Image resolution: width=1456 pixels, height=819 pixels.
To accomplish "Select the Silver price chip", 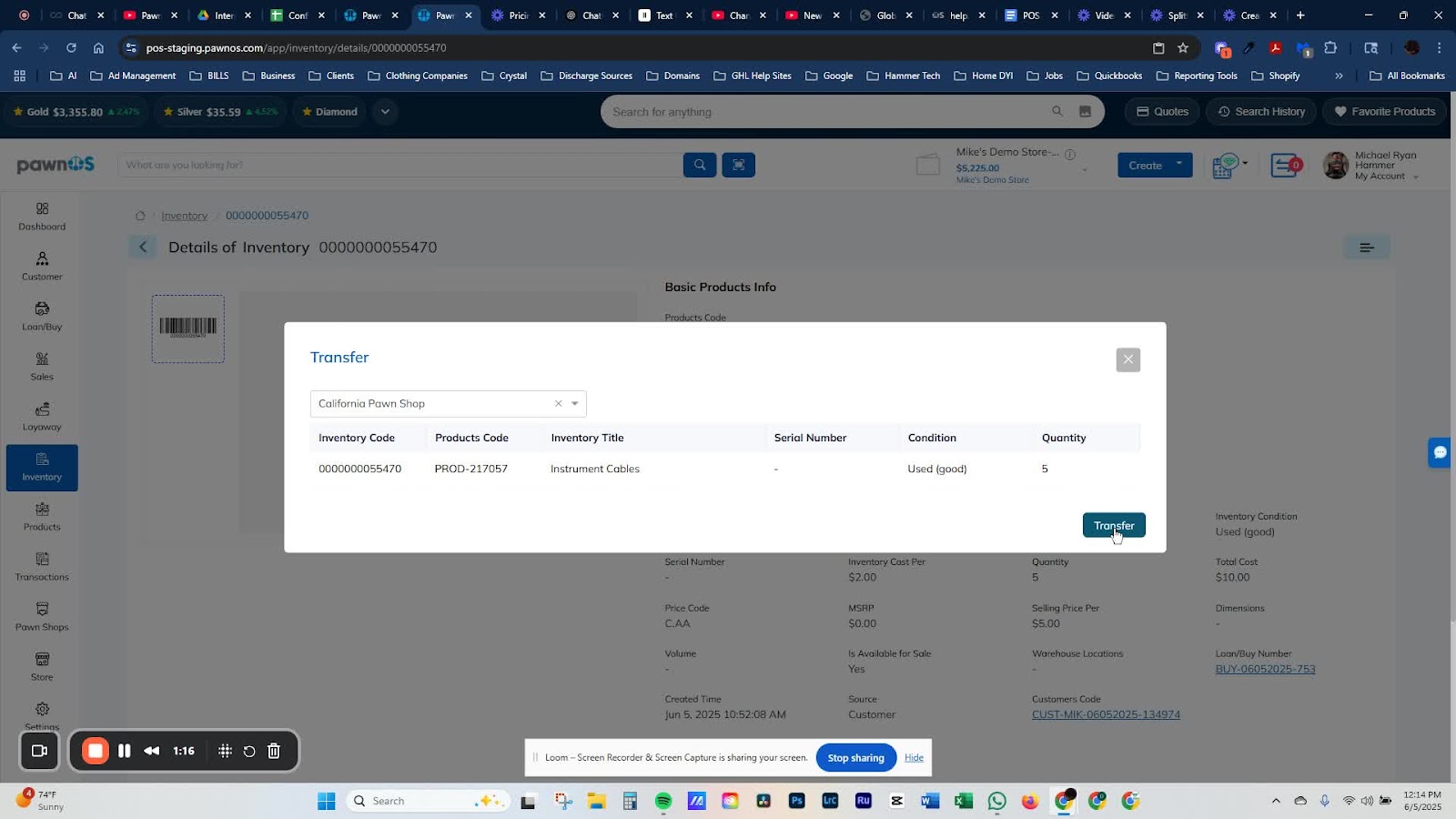I will click(220, 112).
